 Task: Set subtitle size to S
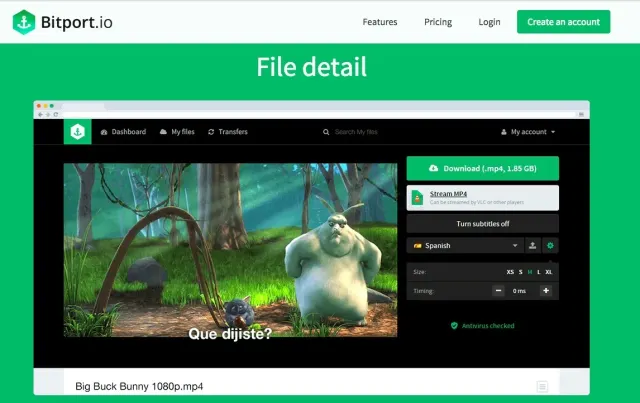pyautogui.click(x=520, y=272)
